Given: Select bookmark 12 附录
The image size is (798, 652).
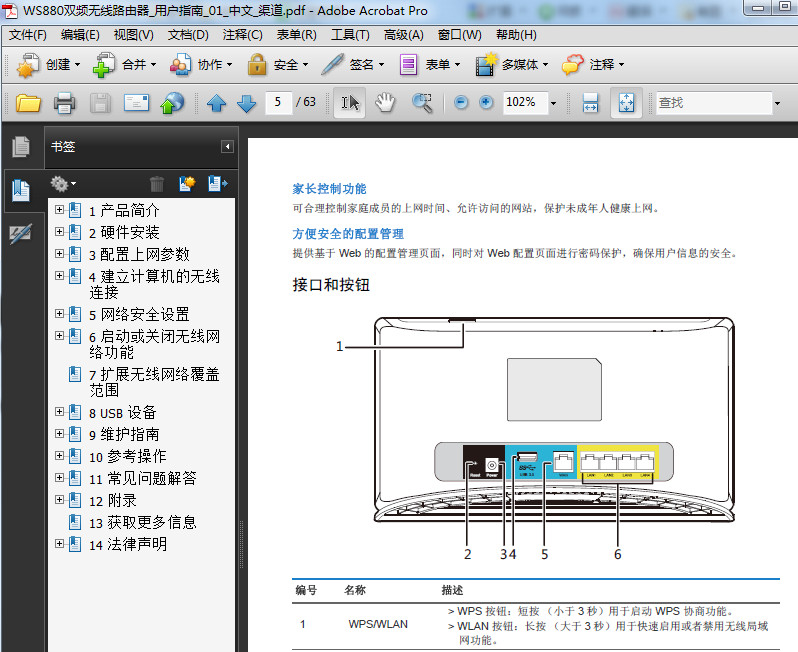Looking at the screenshot, I should pyautogui.click(x=112, y=500).
